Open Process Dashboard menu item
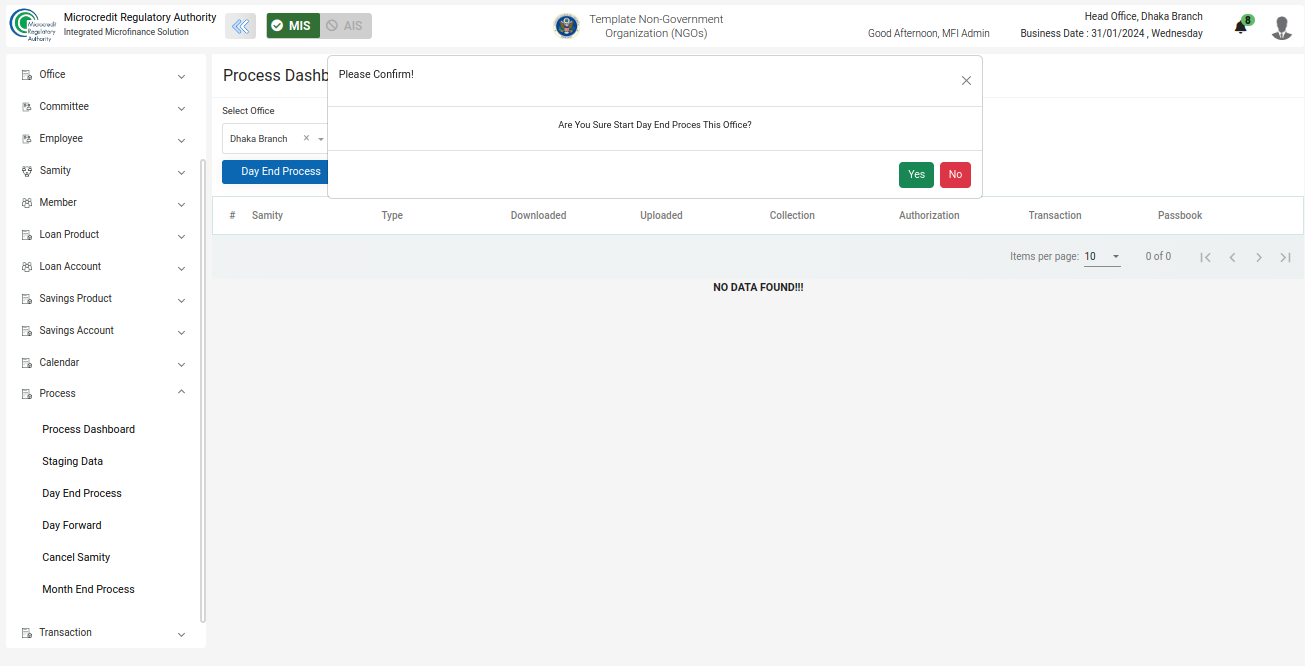 (x=88, y=430)
